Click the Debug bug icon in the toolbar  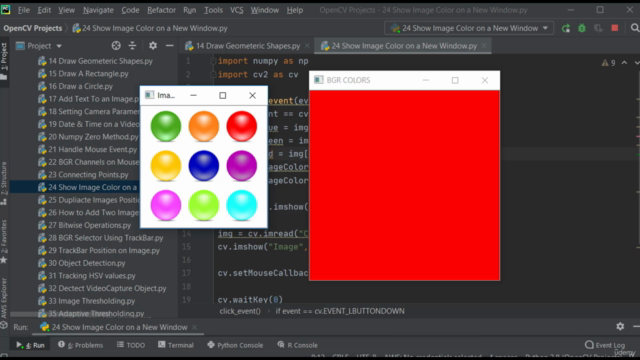582,28
